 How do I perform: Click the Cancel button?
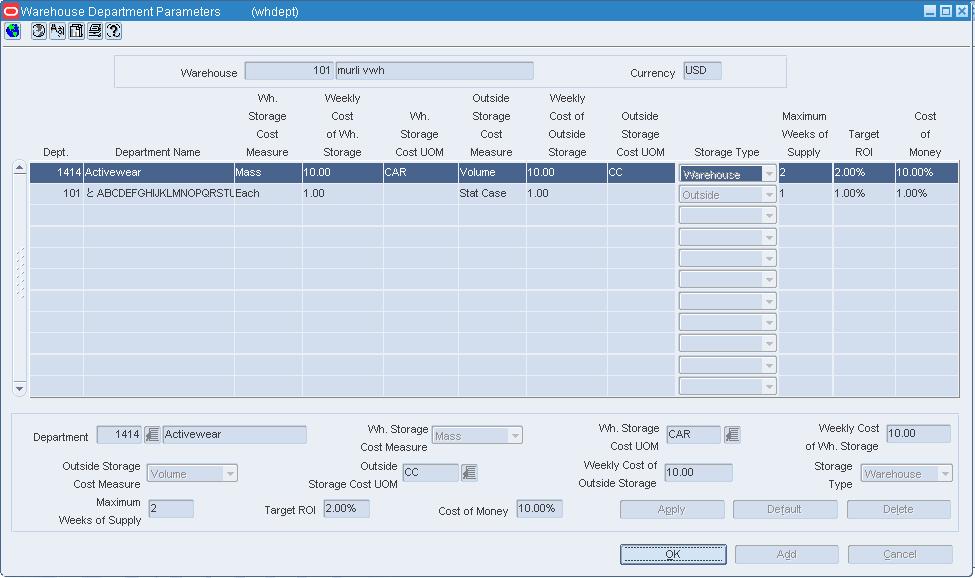coord(900,554)
